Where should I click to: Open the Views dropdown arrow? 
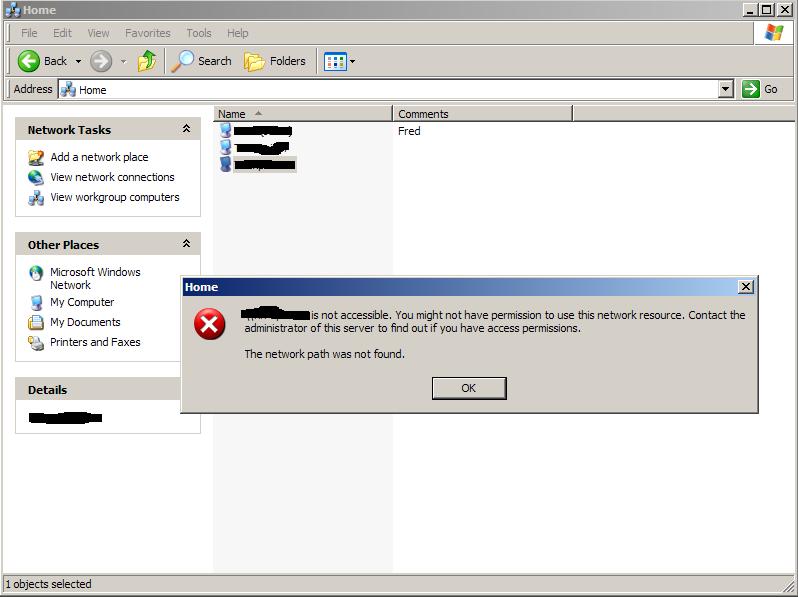click(352, 62)
